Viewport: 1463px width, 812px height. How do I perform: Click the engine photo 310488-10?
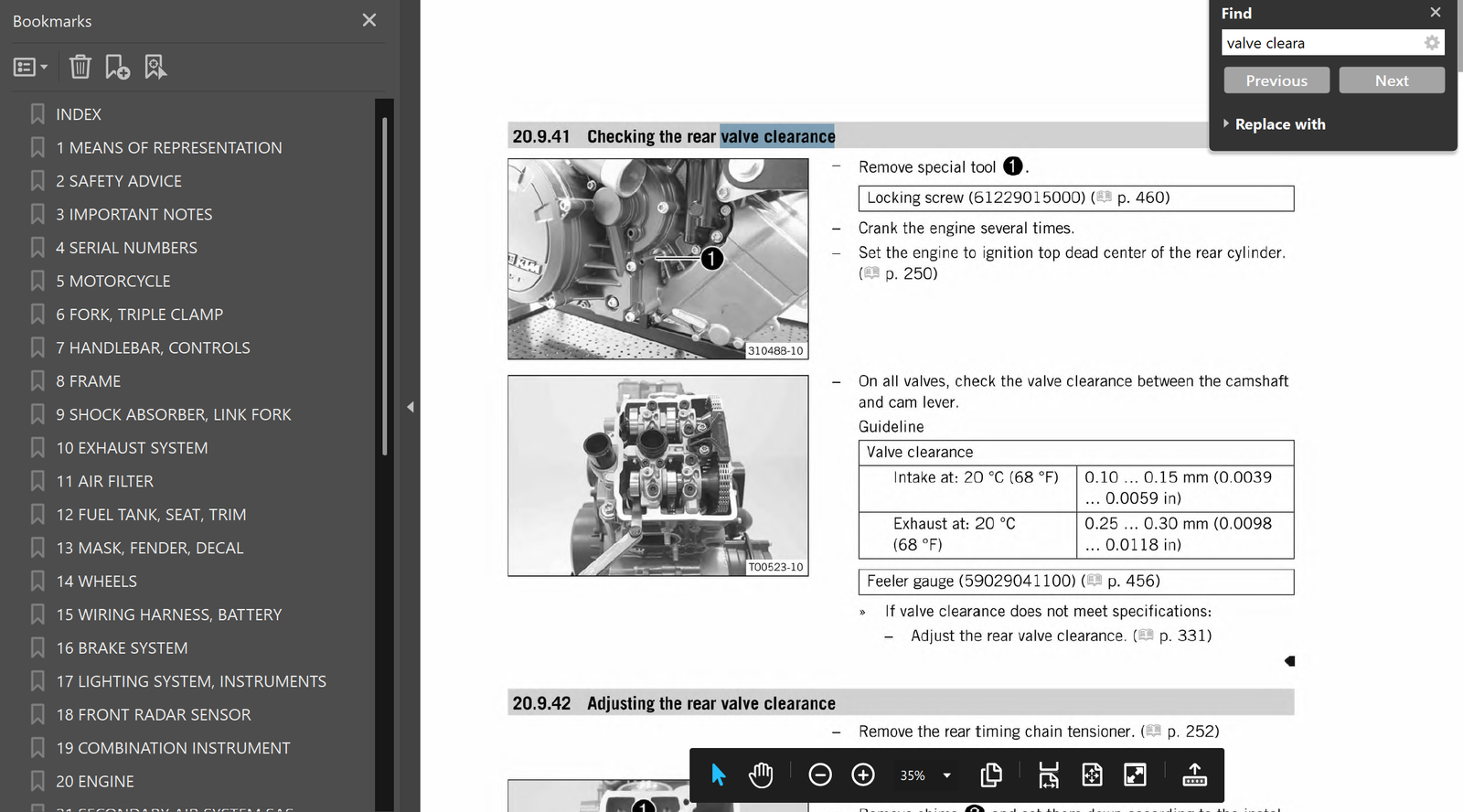[x=658, y=259]
